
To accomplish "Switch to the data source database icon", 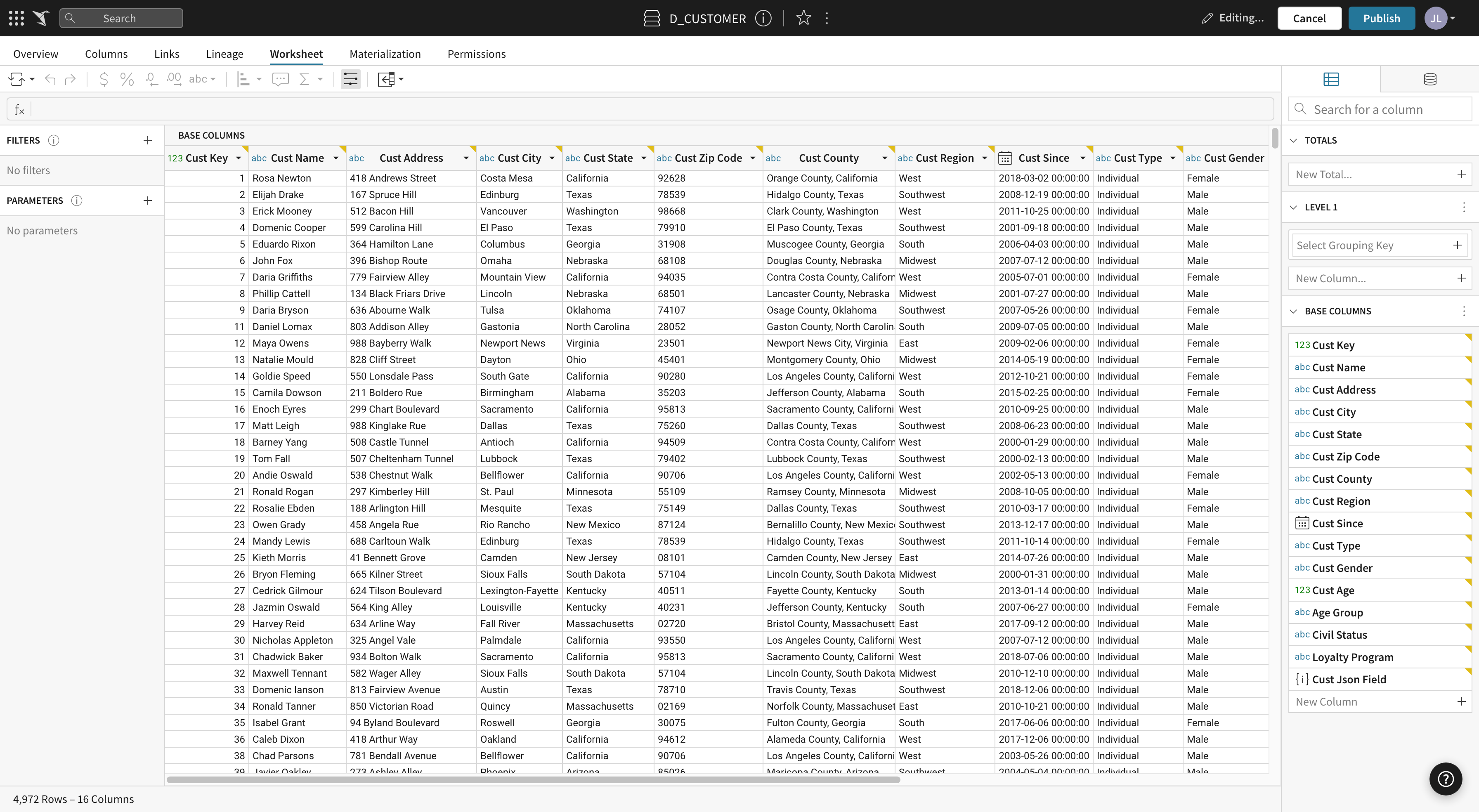I will [x=1430, y=79].
